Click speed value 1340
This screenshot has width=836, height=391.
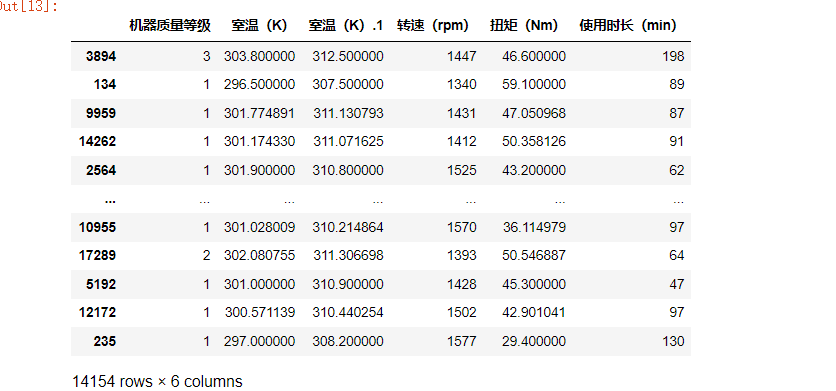click(462, 85)
